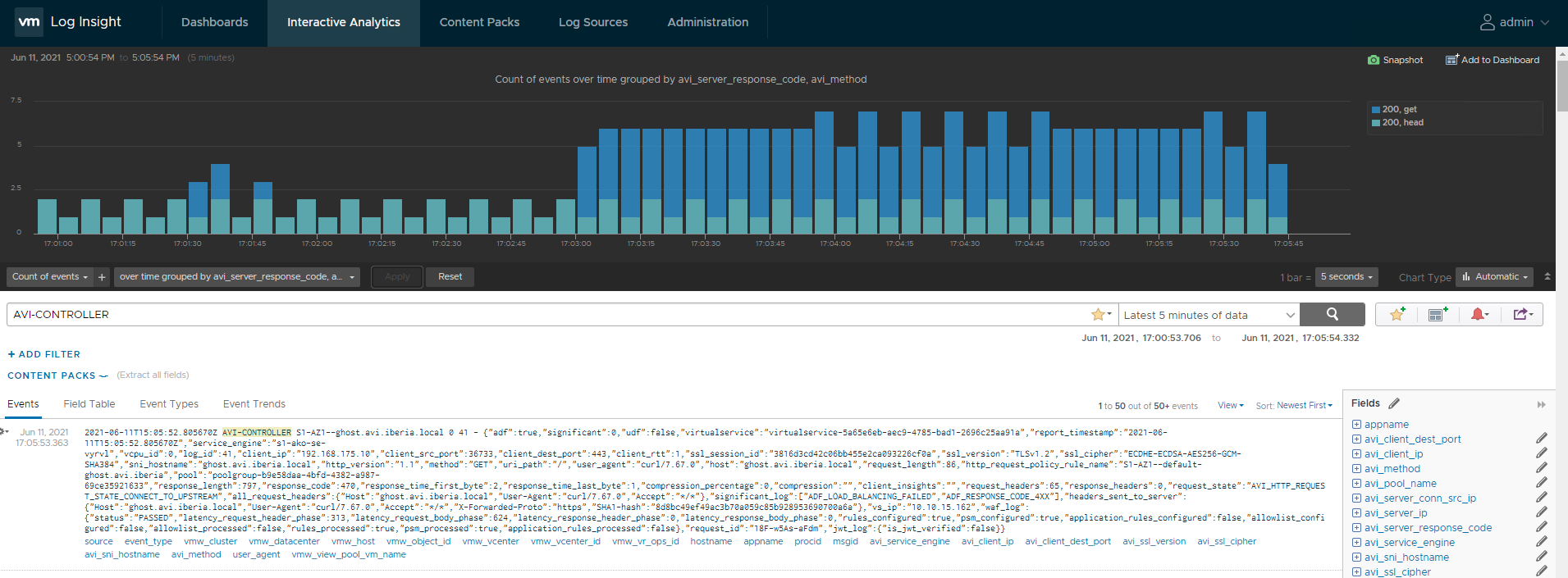
Task: Expand the avi_server_ip field
Action: pyautogui.click(x=1357, y=513)
